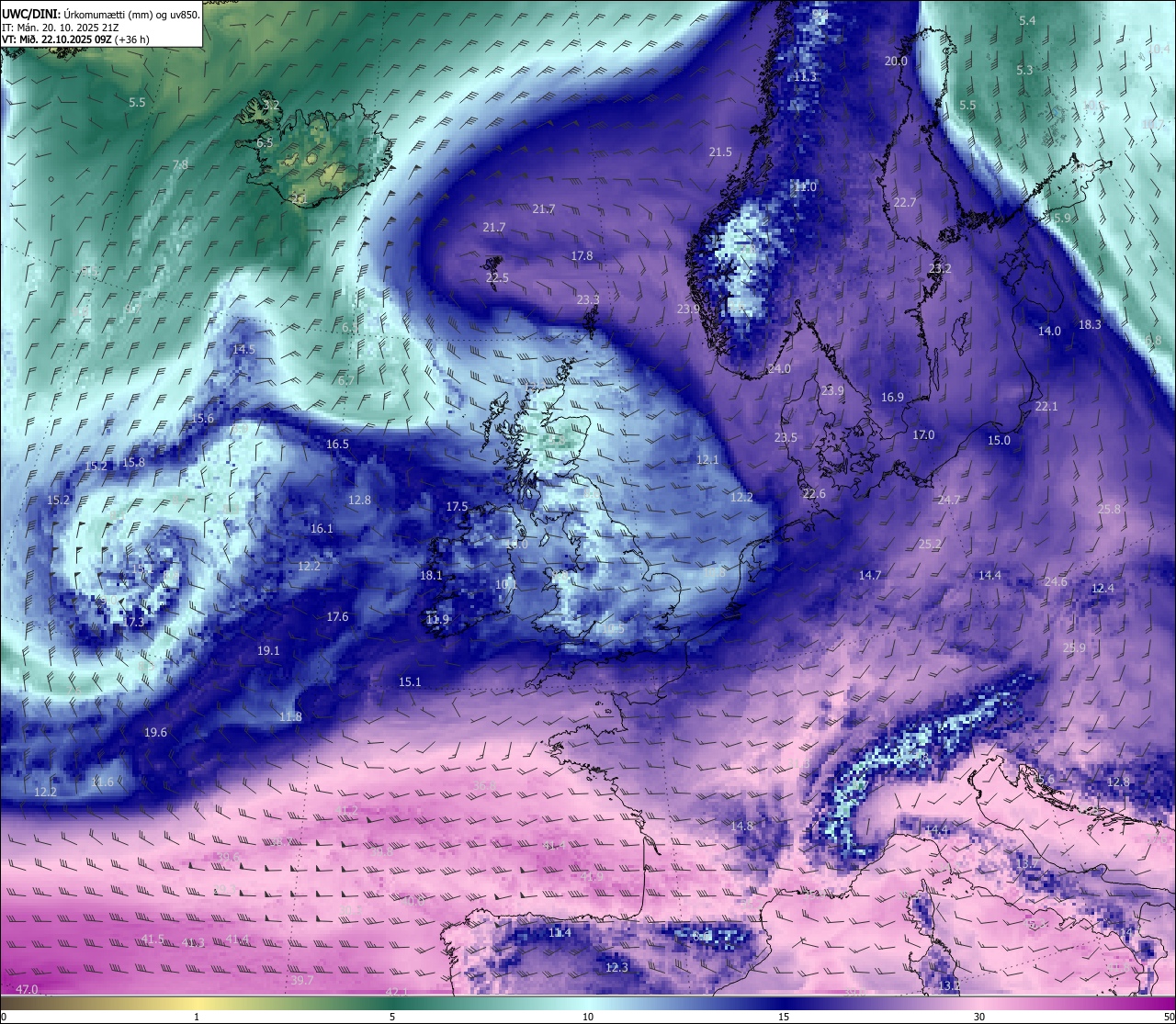Click the map value 23.2
This screenshot has width=1176, height=1024.
940,269
